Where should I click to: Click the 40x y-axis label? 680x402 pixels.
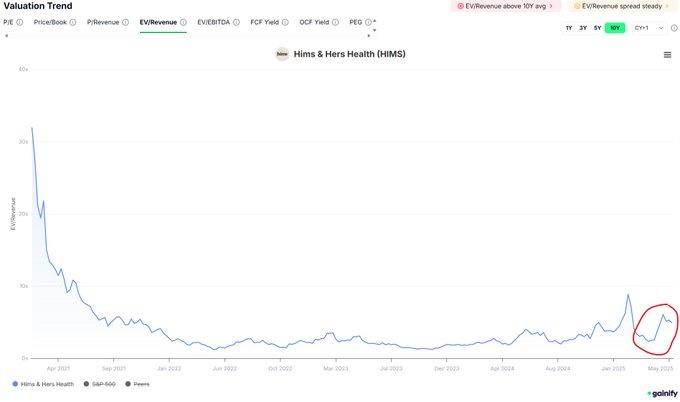pos(23,69)
